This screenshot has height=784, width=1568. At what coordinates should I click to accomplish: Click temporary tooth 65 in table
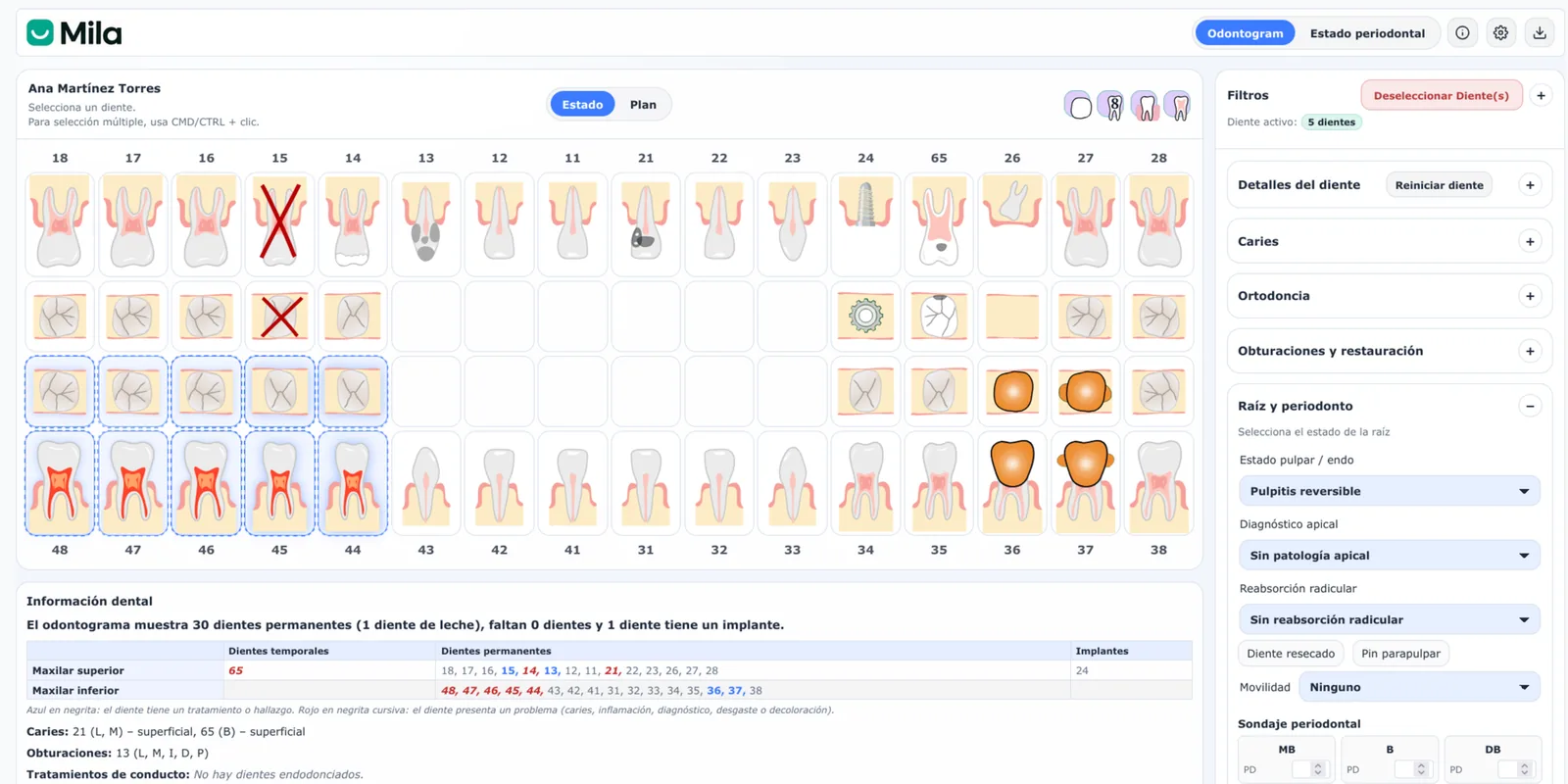[x=235, y=670]
